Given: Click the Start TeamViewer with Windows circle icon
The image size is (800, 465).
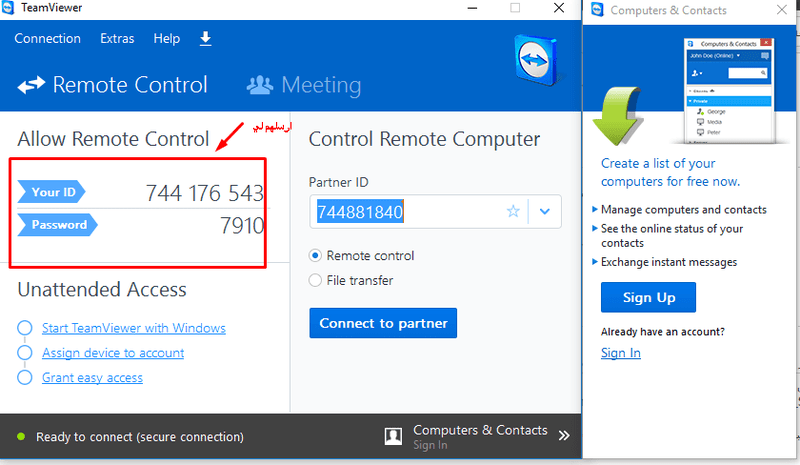Looking at the screenshot, I should (25, 328).
